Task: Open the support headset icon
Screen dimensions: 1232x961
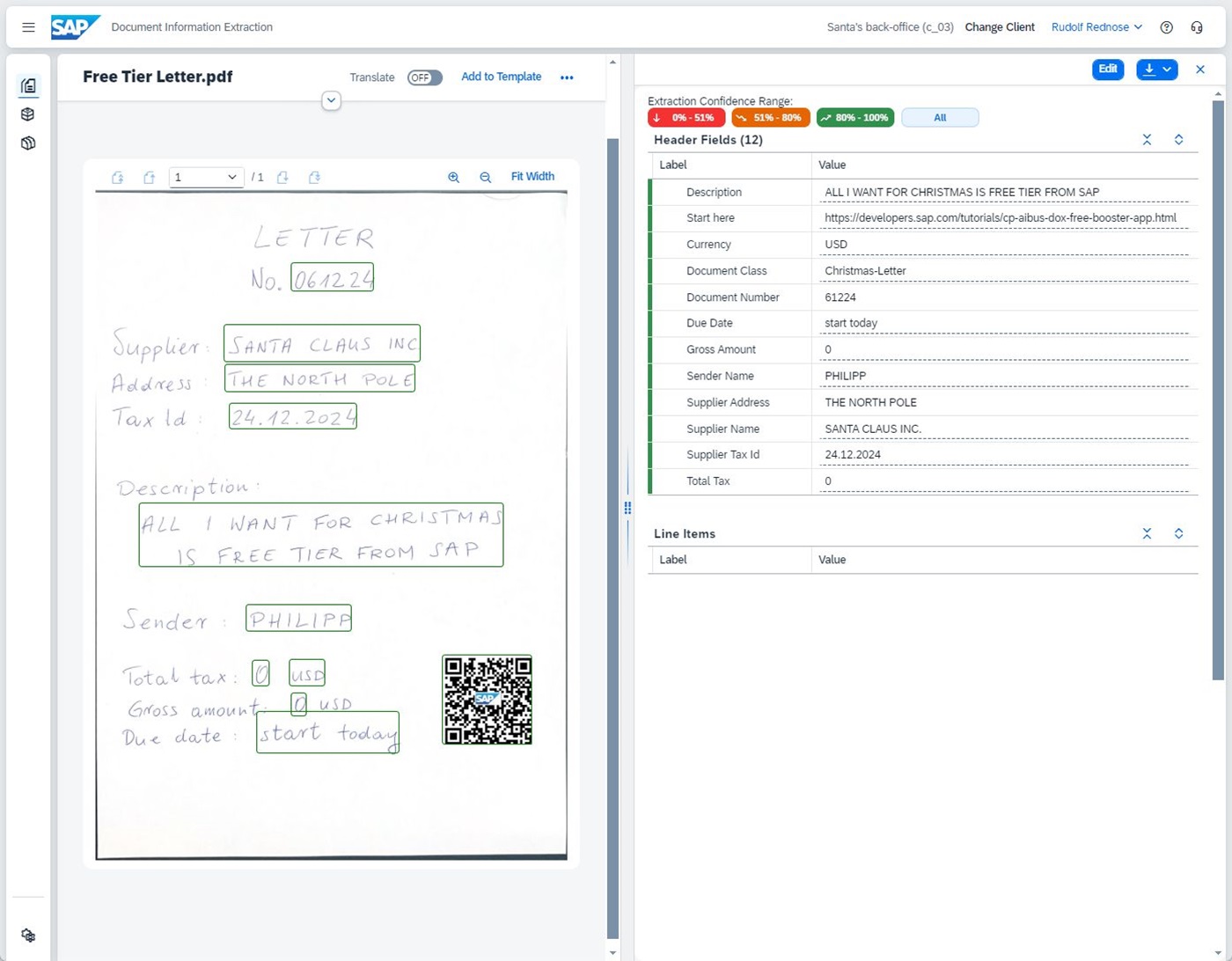Action: [x=1197, y=27]
